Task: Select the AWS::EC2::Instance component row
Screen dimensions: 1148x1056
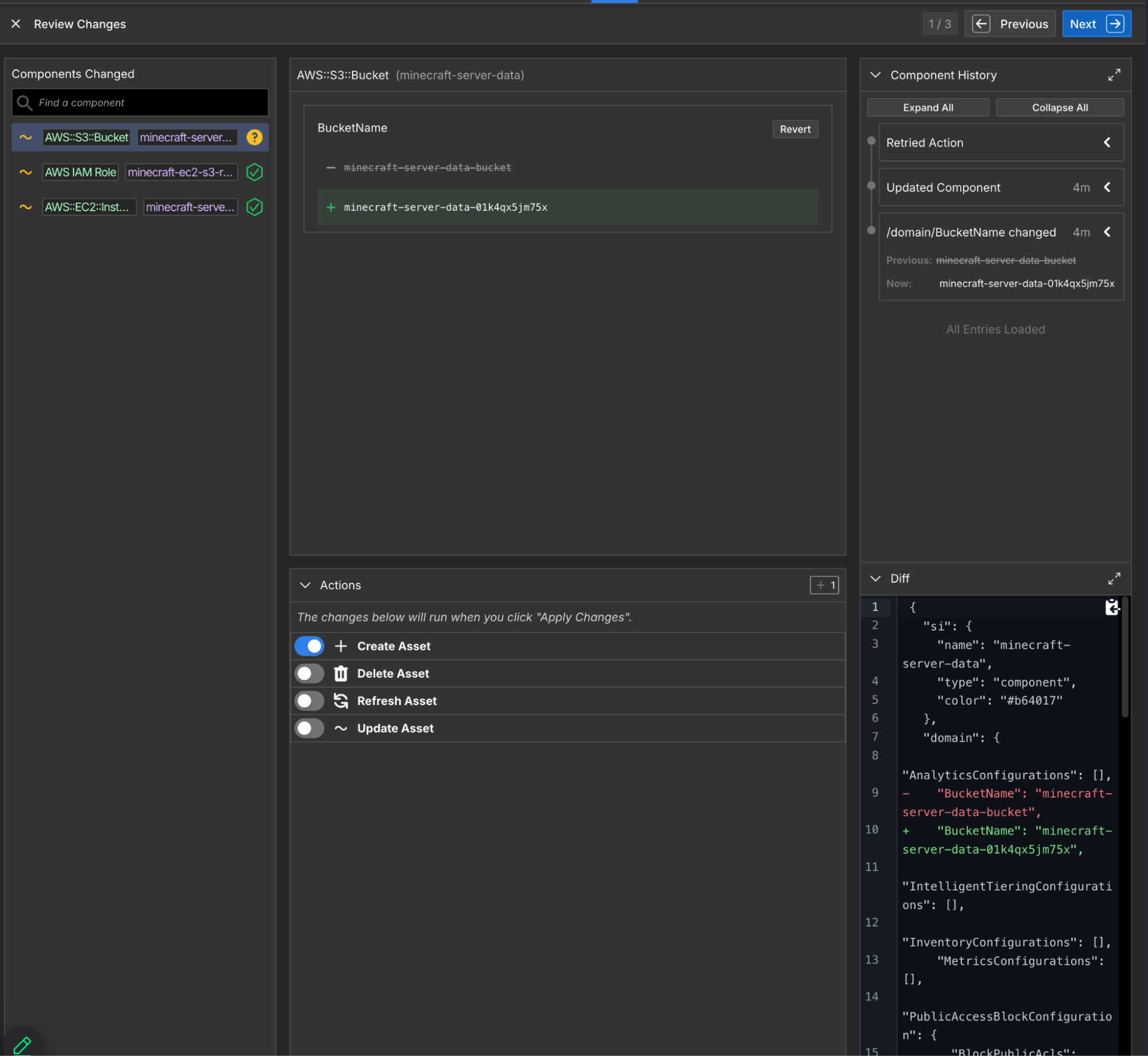Action: pos(140,207)
